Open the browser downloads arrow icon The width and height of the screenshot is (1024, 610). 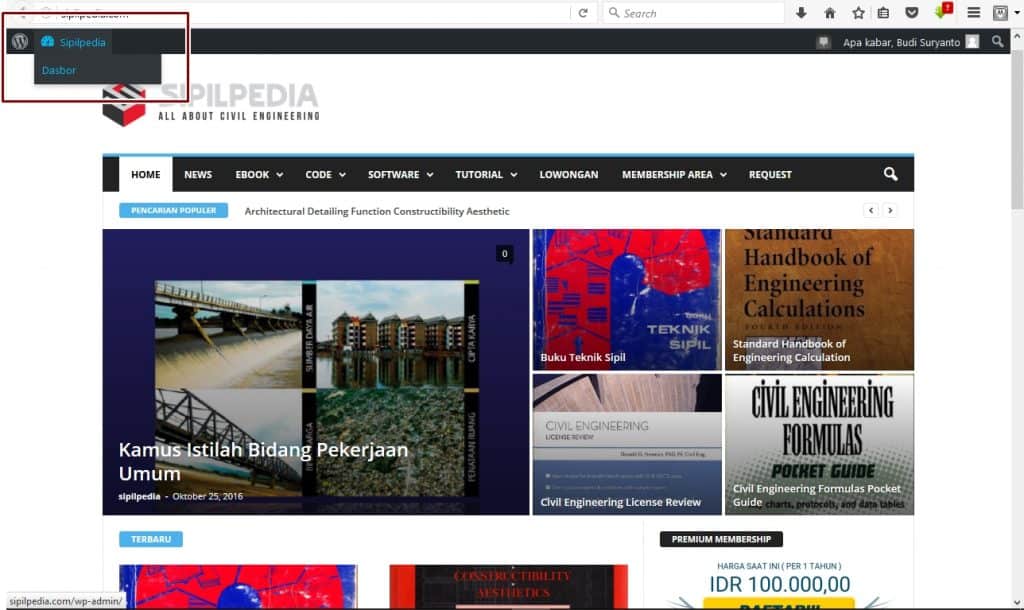801,13
